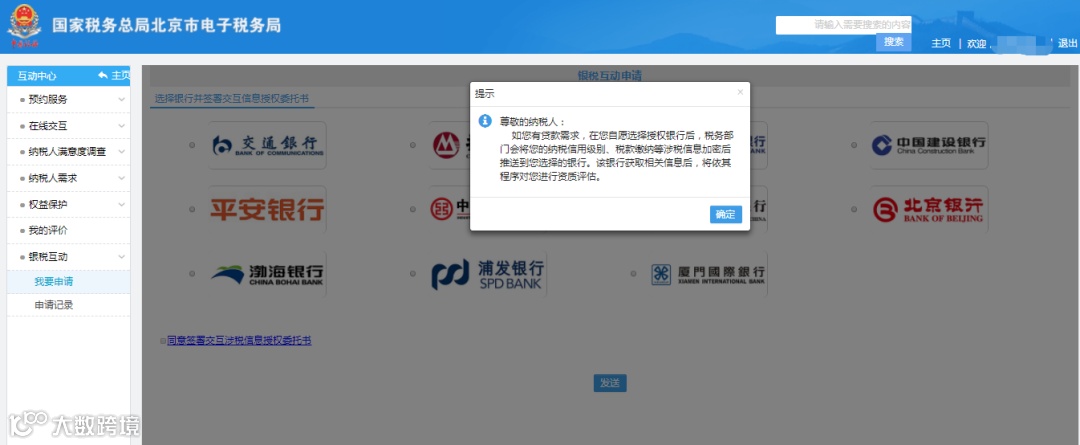This screenshot has width=1080, height=445.
Task: Expand the 纳税人需求 chevron
Action: pos(122,178)
